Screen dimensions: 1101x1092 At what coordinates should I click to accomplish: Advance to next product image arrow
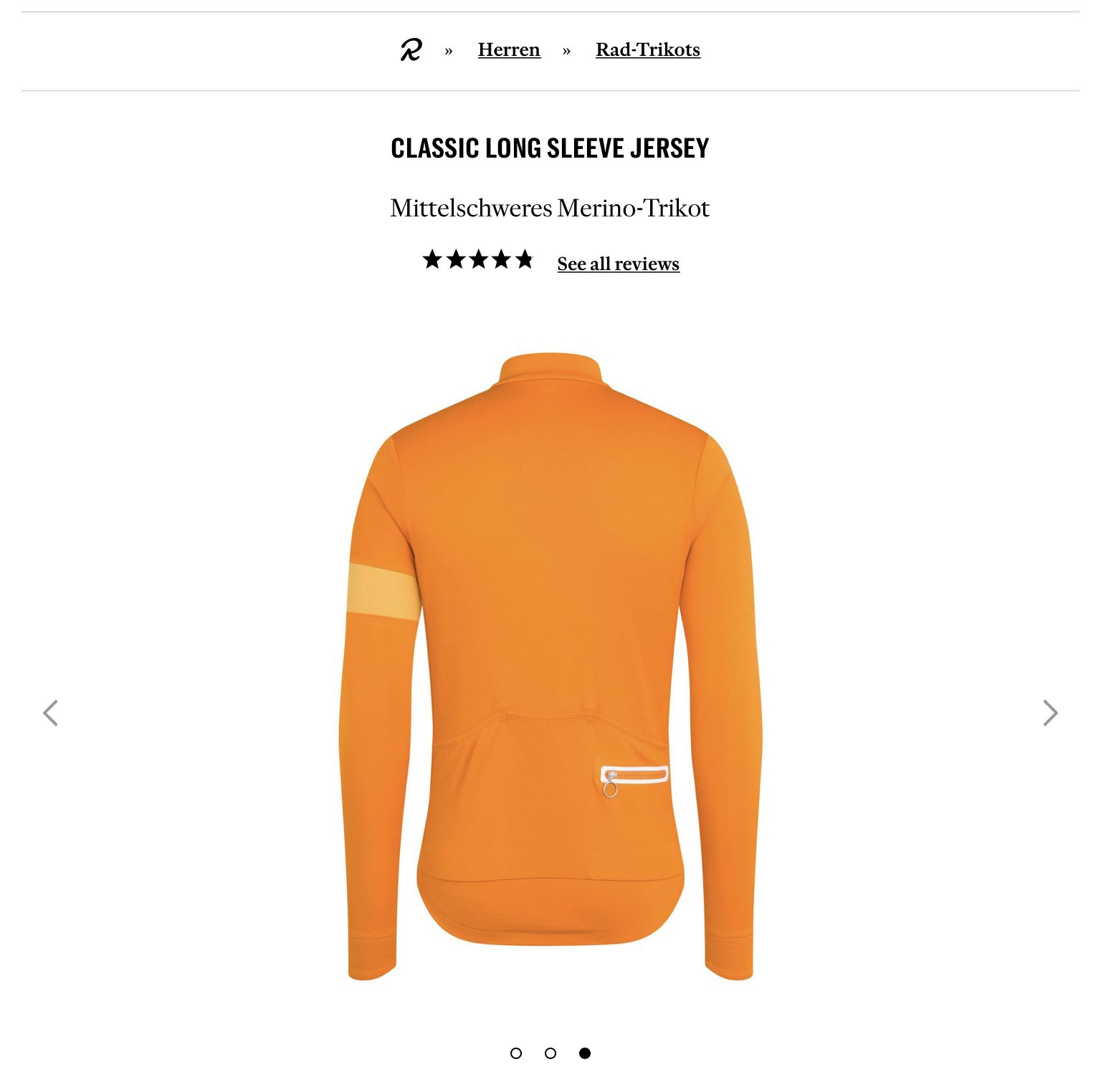coord(1050,713)
